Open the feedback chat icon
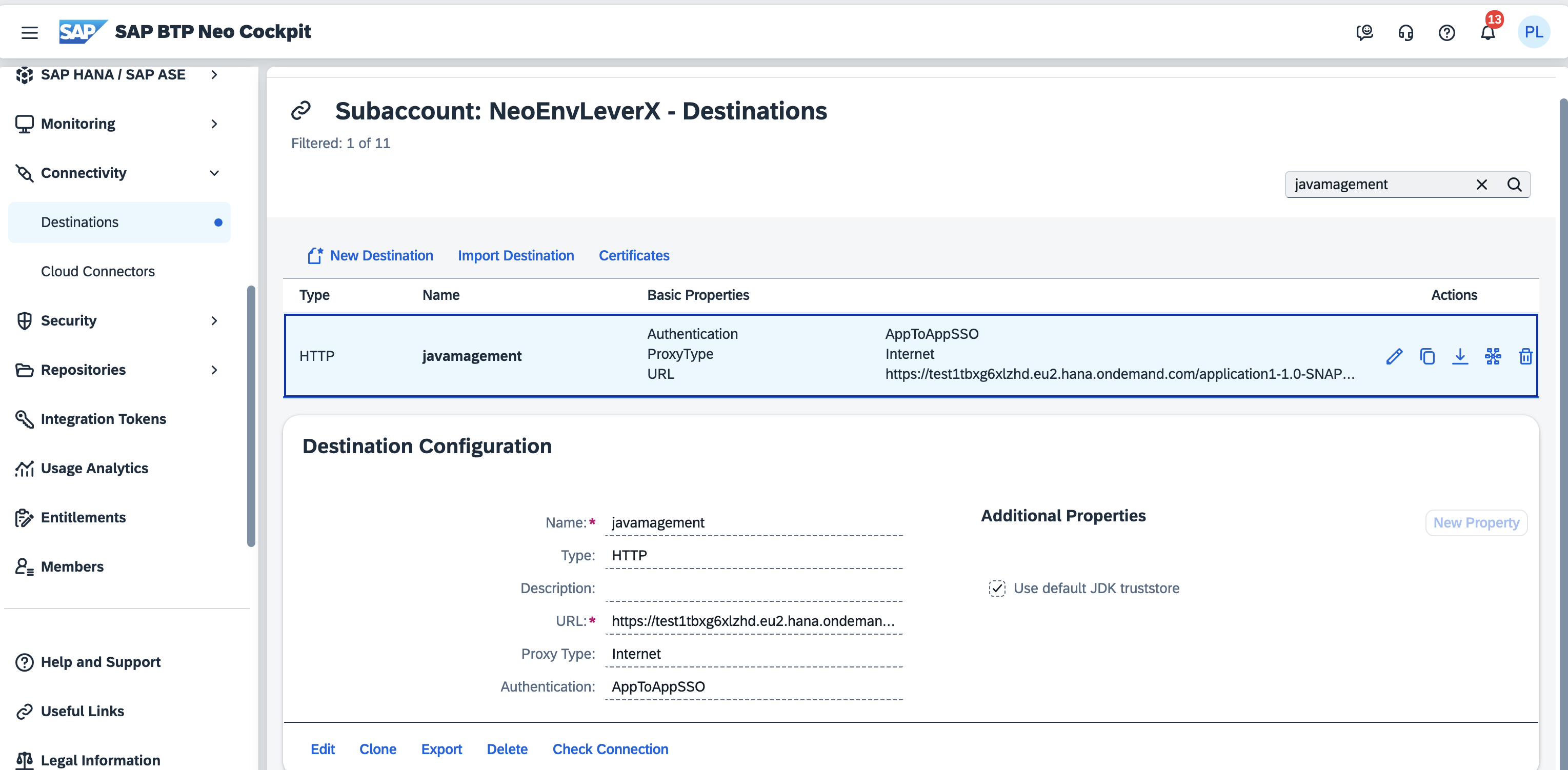1568x770 pixels. pyautogui.click(x=1365, y=32)
